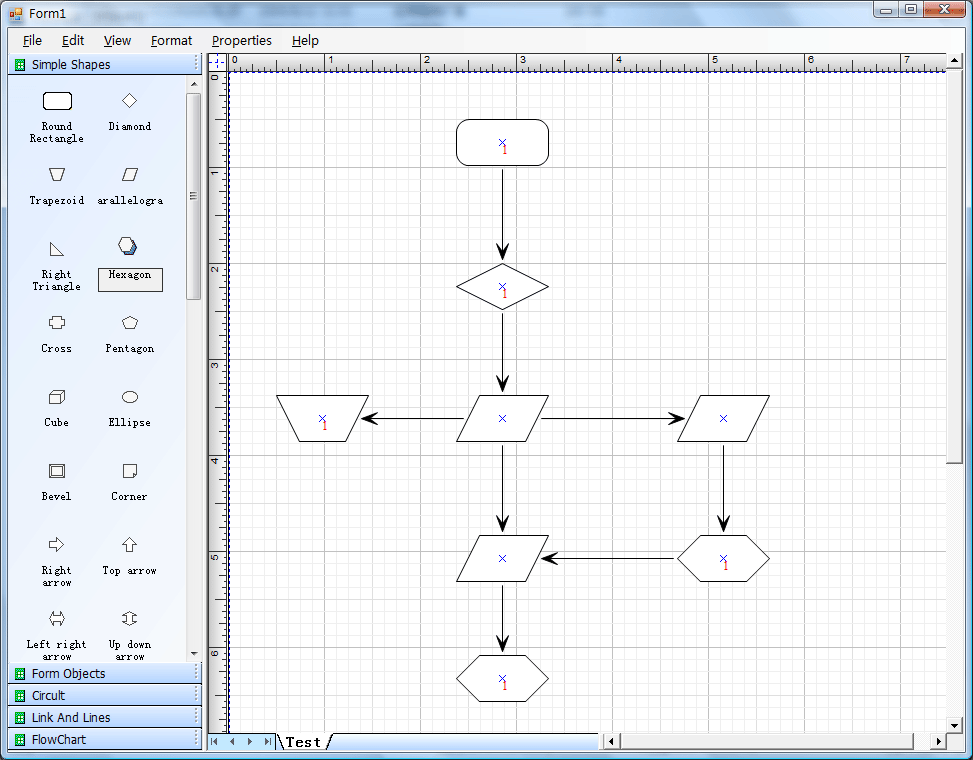This screenshot has height=760, width=973.
Task: Pick the Right arrow shape icon
Action: click(56, 545)
